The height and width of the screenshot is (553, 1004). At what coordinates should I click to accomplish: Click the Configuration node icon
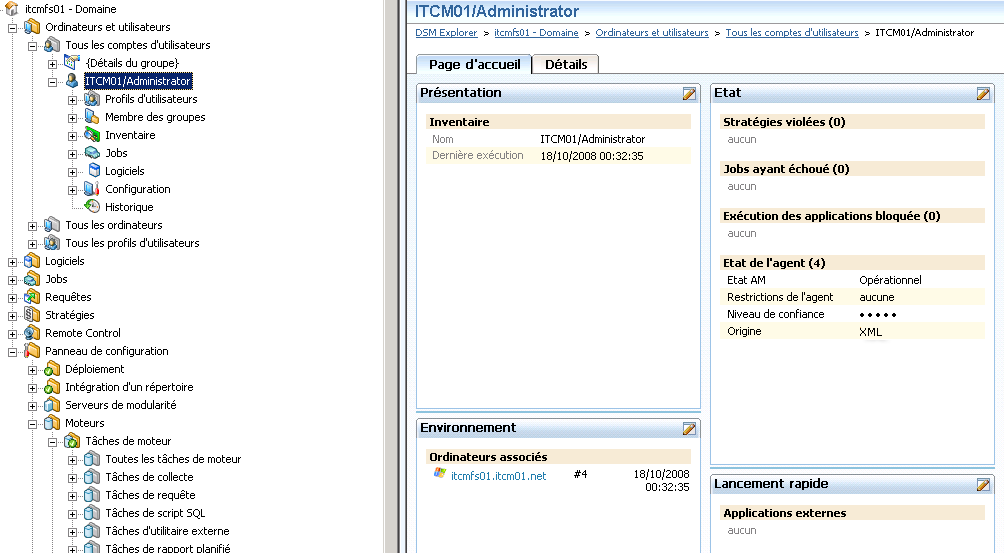(92, 189)
